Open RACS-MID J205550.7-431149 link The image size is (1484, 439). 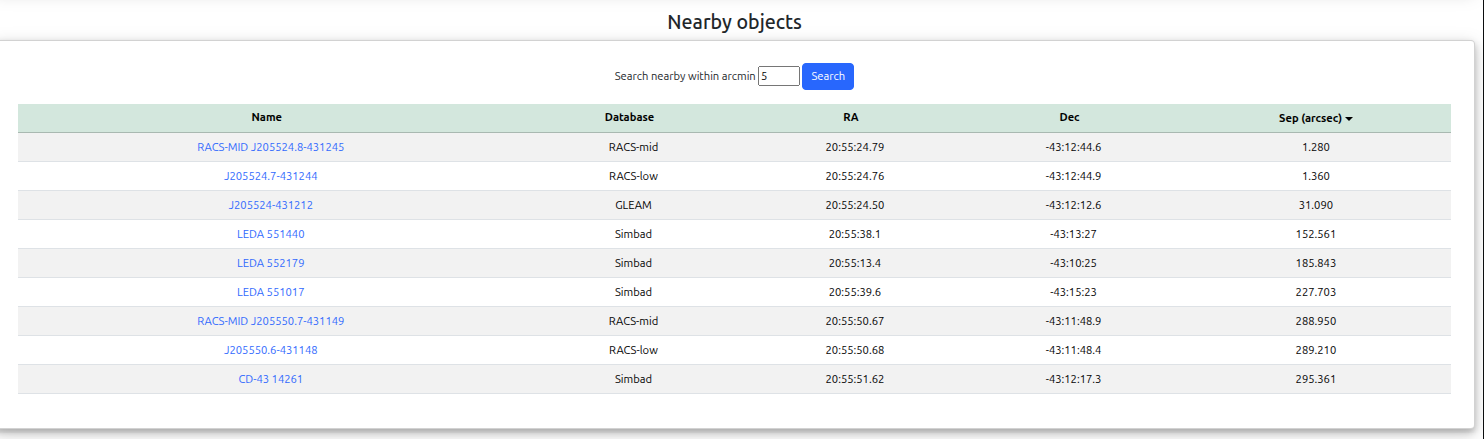pos(271,321)
